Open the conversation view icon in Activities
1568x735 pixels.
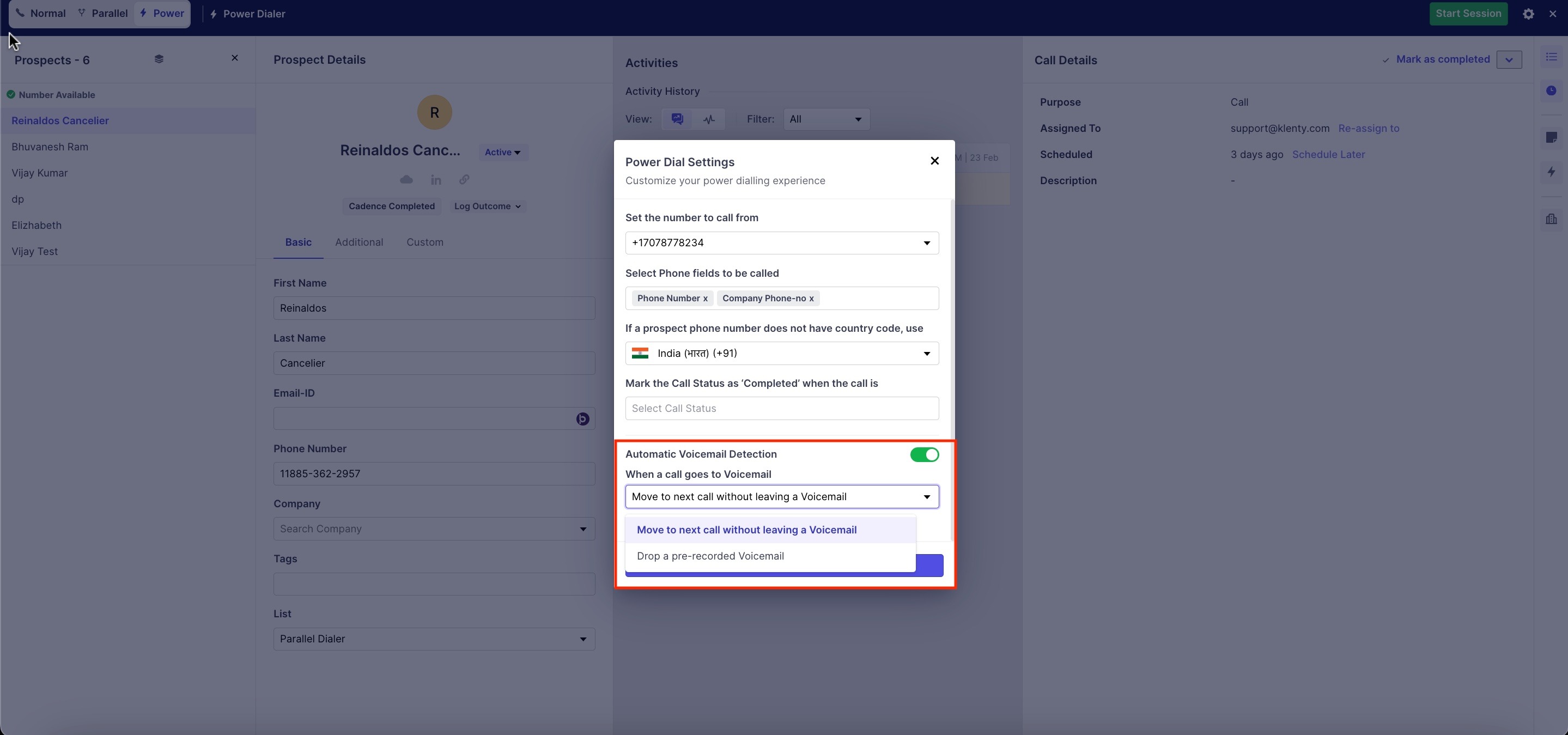[x=677, y=119]
